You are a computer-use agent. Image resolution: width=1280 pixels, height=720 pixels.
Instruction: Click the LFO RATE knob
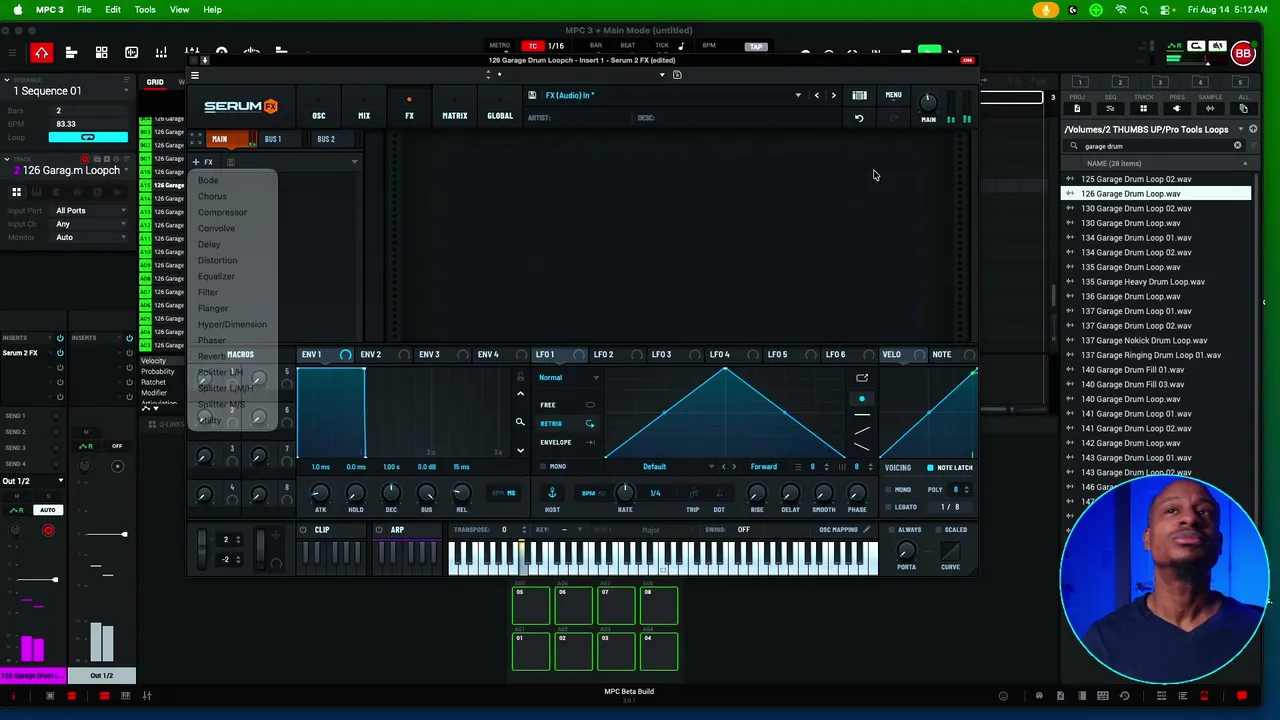coord(625,491)
